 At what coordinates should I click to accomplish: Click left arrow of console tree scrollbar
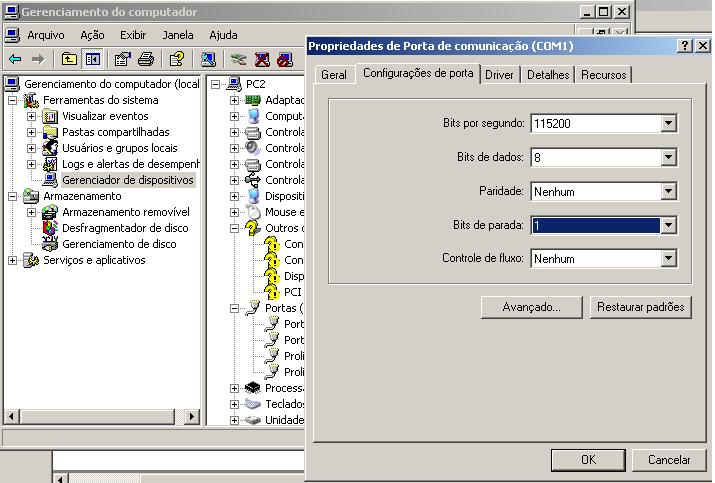11,416
